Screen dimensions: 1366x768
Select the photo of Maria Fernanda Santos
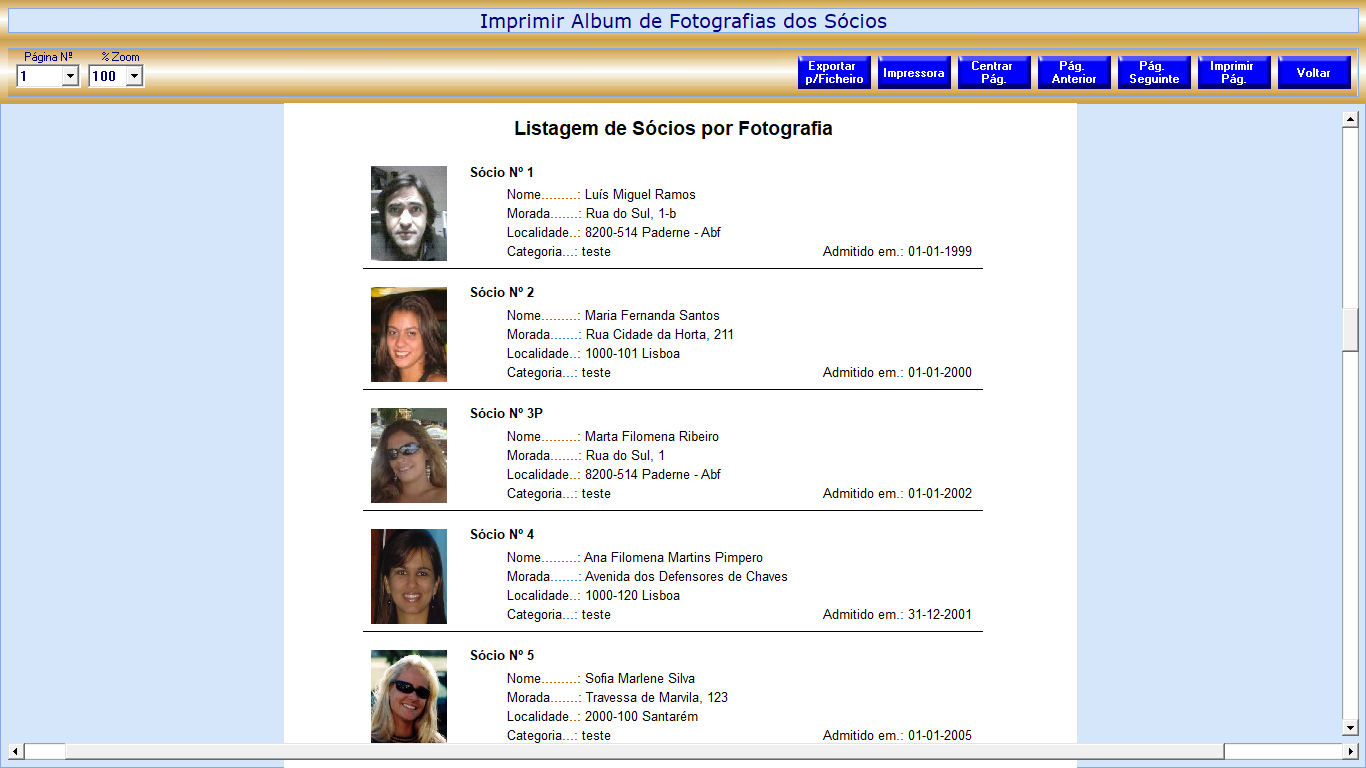coord(409,335)
